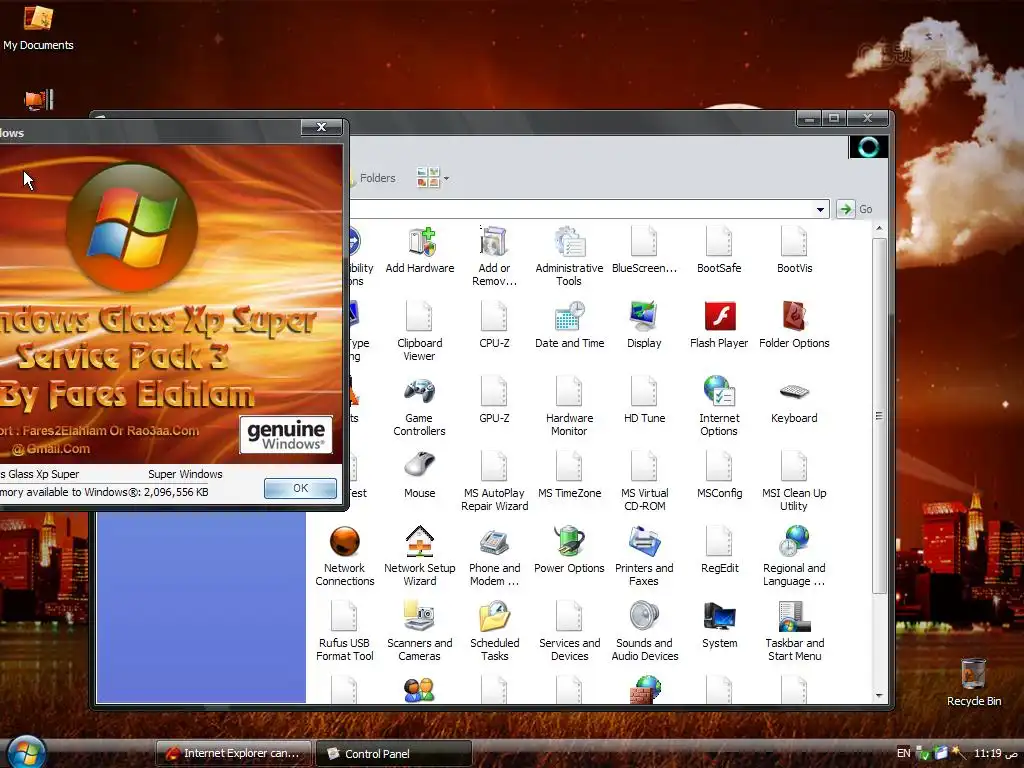1024x768 pixels.
Task: Open Display settings icon
Action: coord(644,325)
